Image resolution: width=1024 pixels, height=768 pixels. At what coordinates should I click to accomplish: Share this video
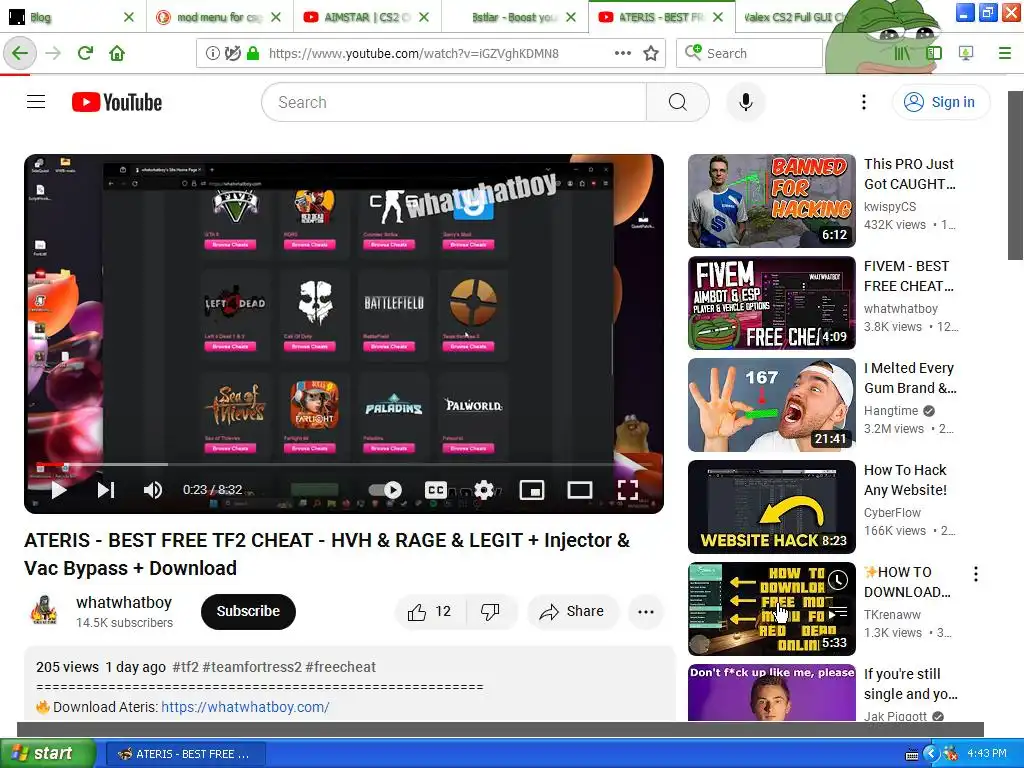click(x=572, y=611)
